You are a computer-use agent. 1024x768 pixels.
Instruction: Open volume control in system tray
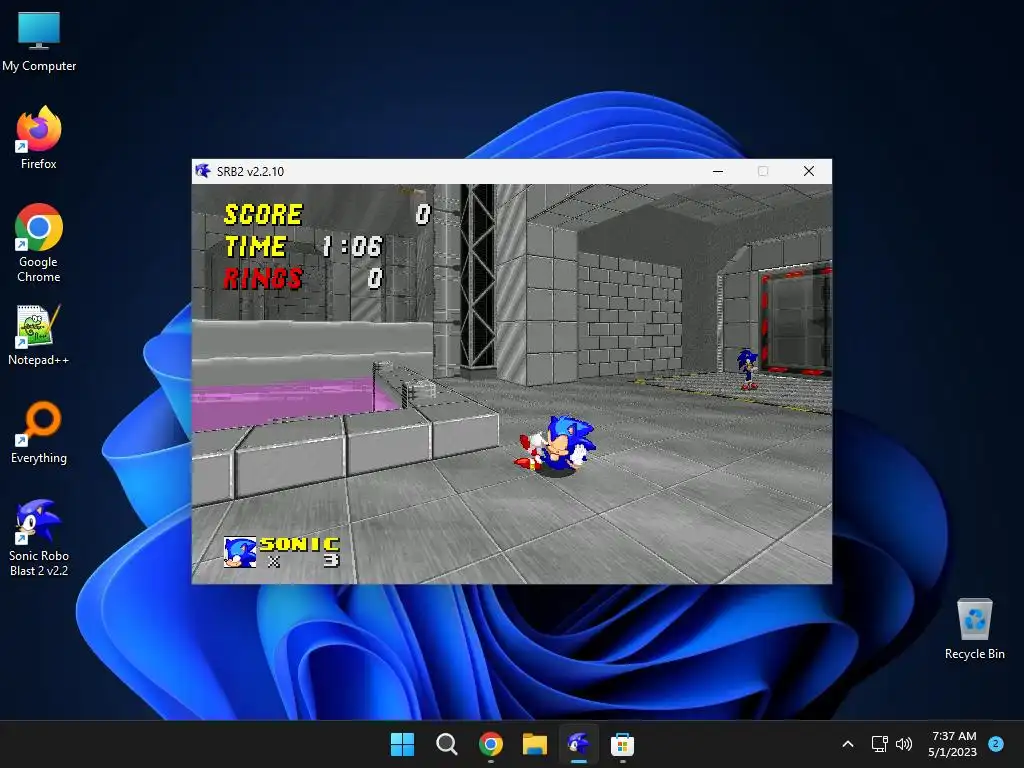904,744
